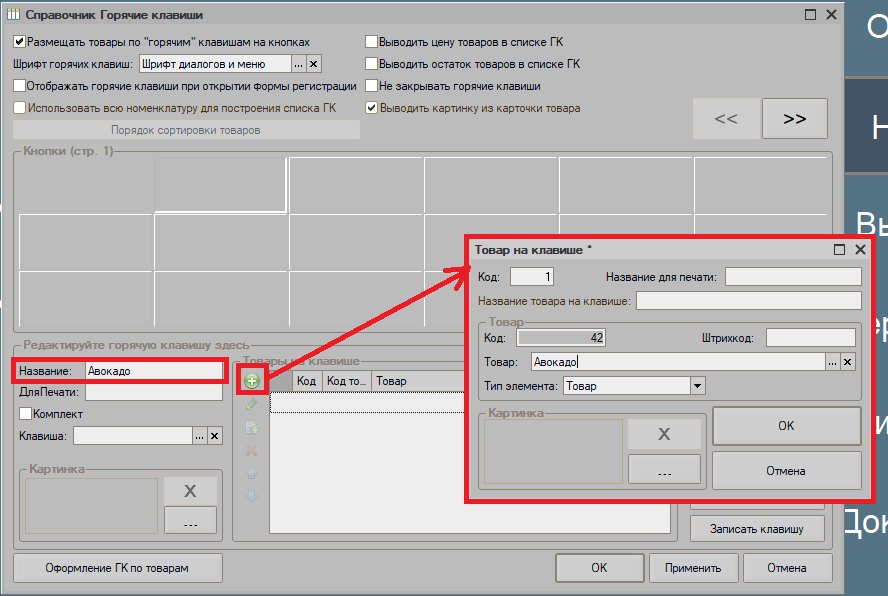Clear the Товар field using its x button

tap(847, 362)
